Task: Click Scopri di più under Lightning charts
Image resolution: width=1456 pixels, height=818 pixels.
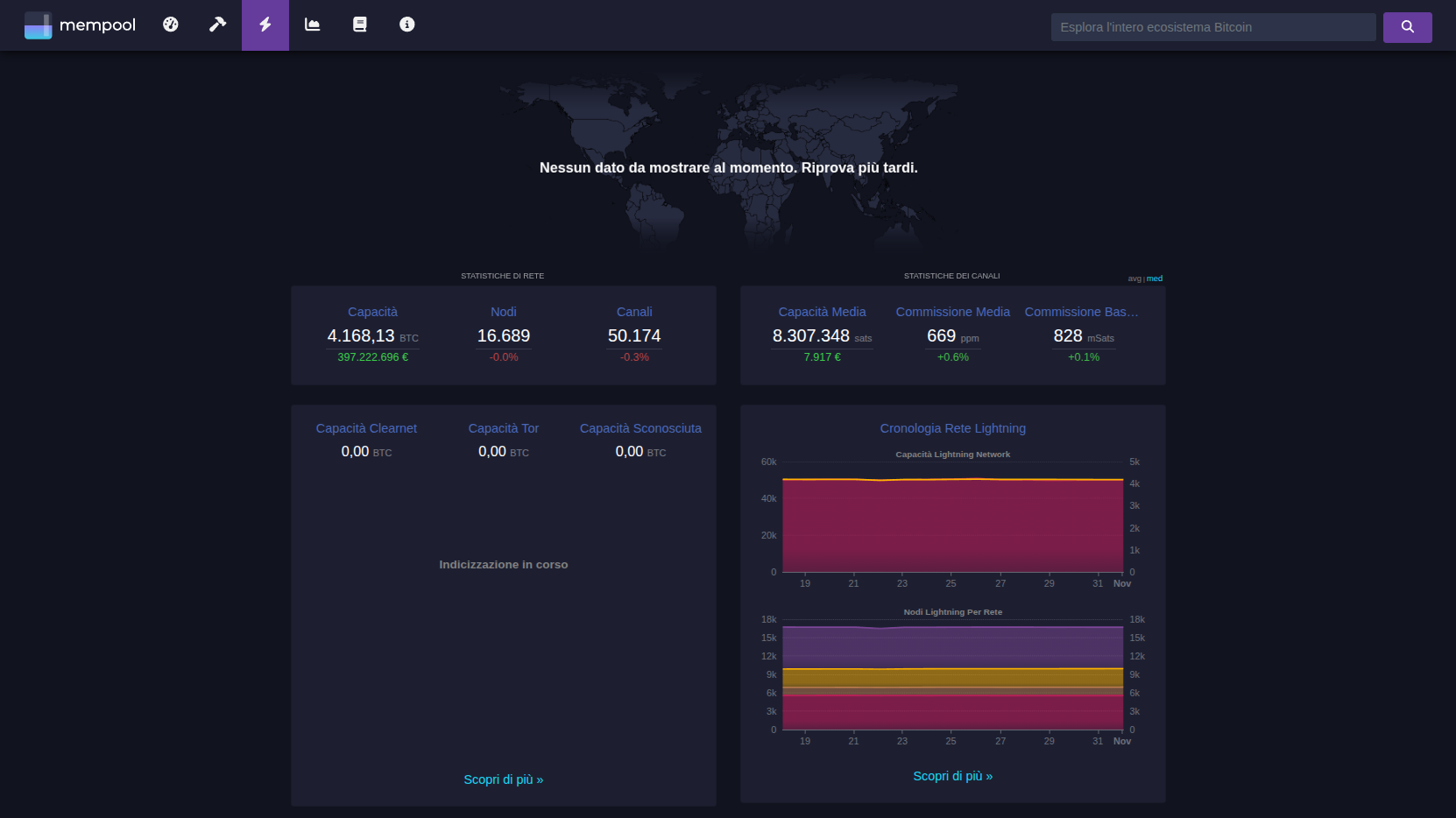Action: [x=952, y=776]
